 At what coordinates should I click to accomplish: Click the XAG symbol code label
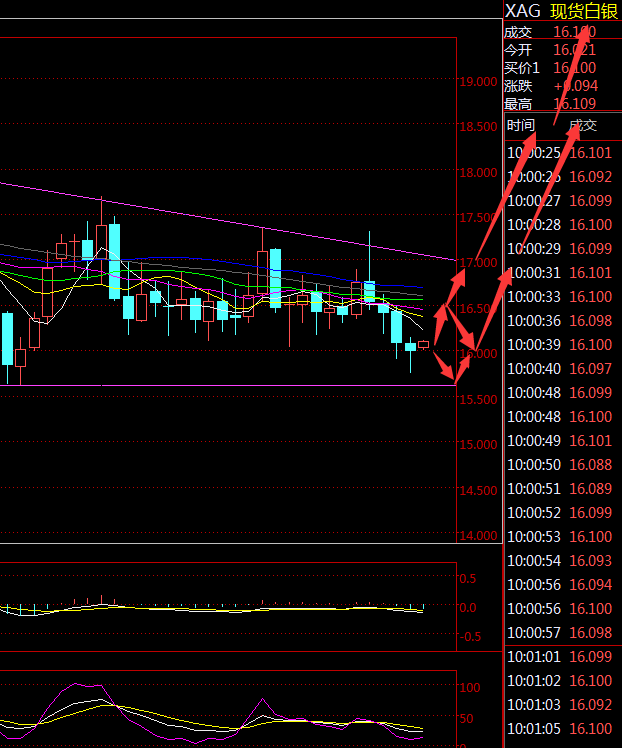pyautogui.click(x=523, y=10)
